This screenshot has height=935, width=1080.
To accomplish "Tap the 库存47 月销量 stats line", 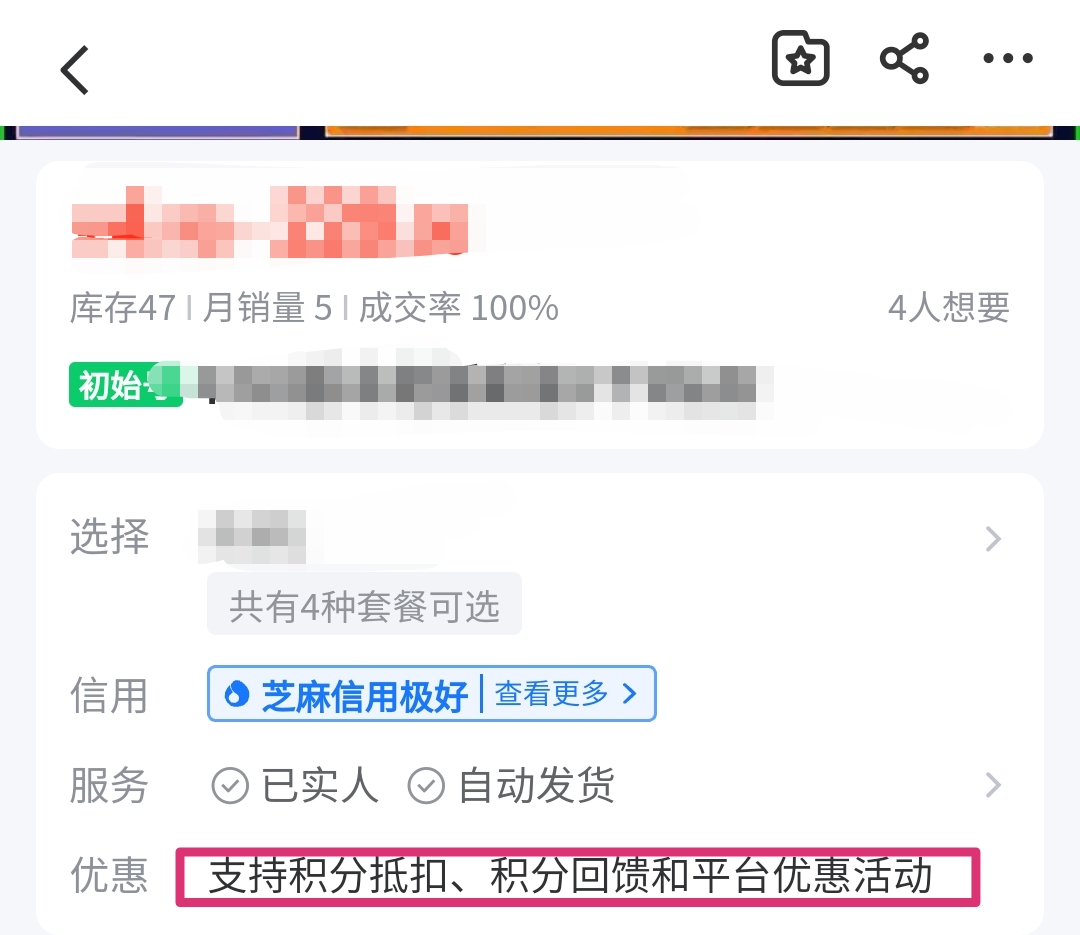I will (314, 307).
